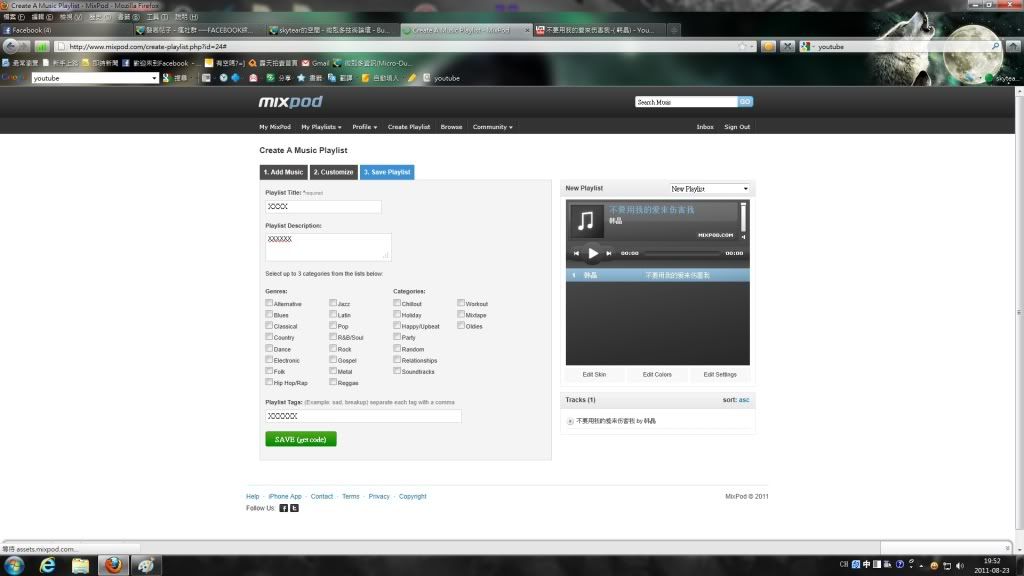Click the Firefox icon in the taskbar

pos(113,566)
